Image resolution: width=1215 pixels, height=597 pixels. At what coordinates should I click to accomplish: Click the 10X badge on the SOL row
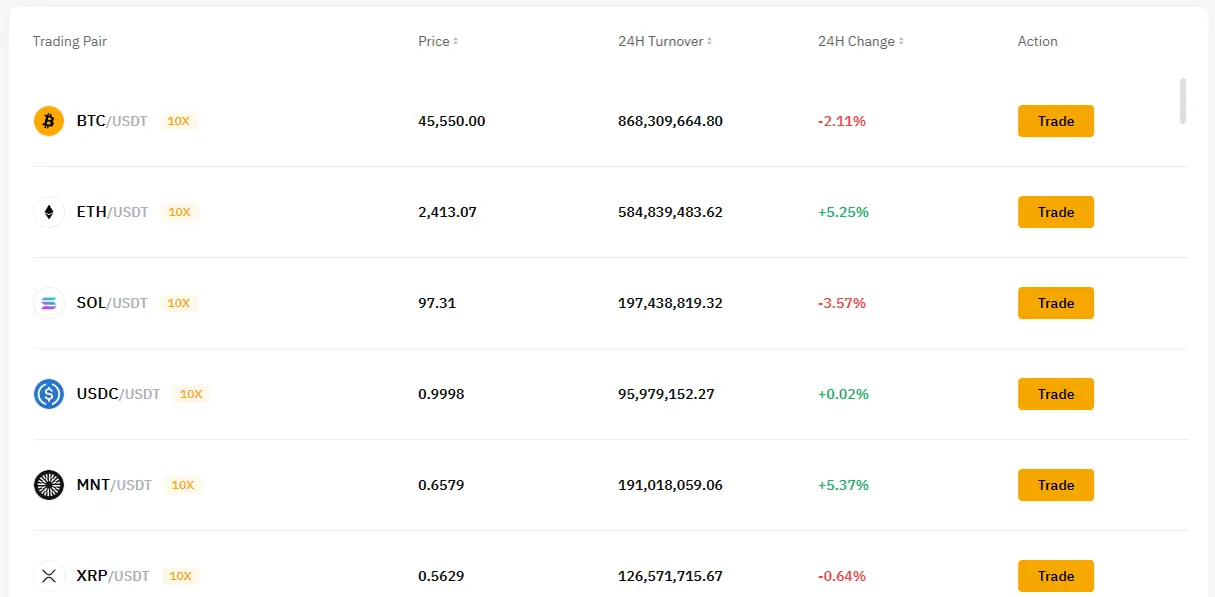[179, 303]
